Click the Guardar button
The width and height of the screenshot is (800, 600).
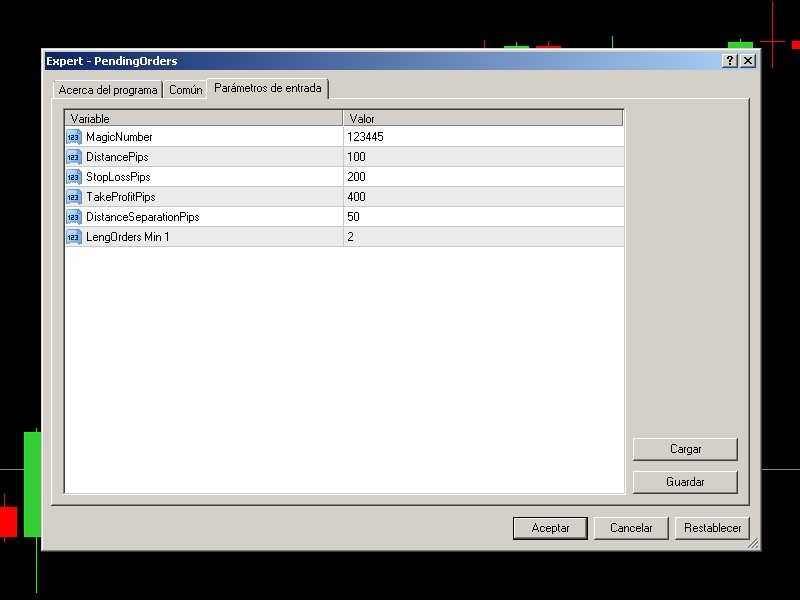click(x=685, y=482)
